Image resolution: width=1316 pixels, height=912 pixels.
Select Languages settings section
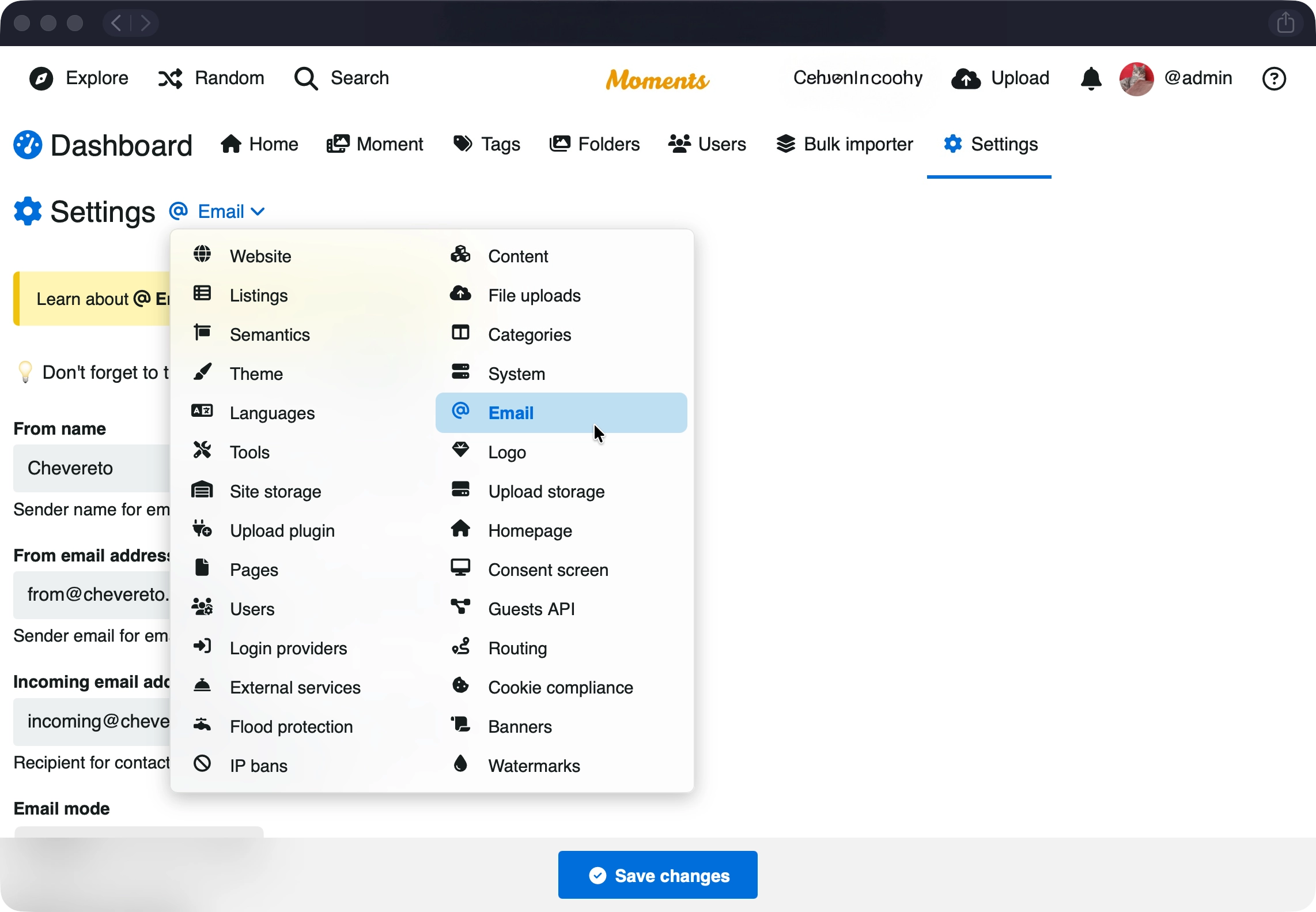(272, 413)
